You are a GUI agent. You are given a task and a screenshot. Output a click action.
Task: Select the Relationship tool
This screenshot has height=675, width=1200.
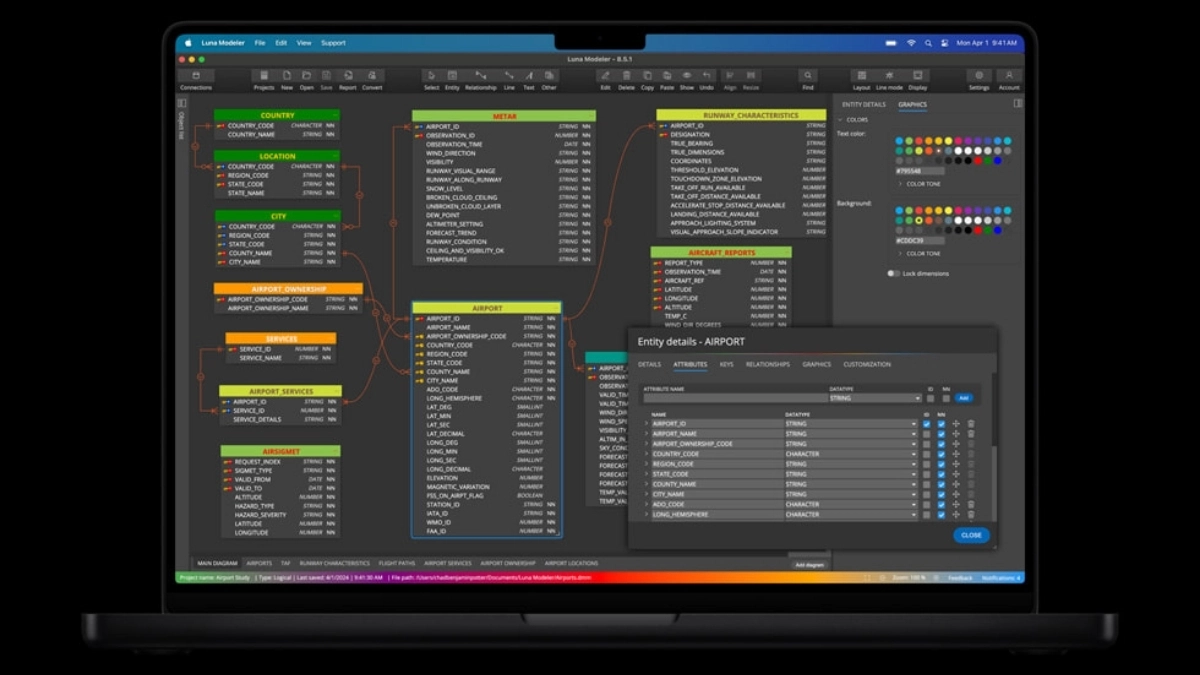[481, 75]
